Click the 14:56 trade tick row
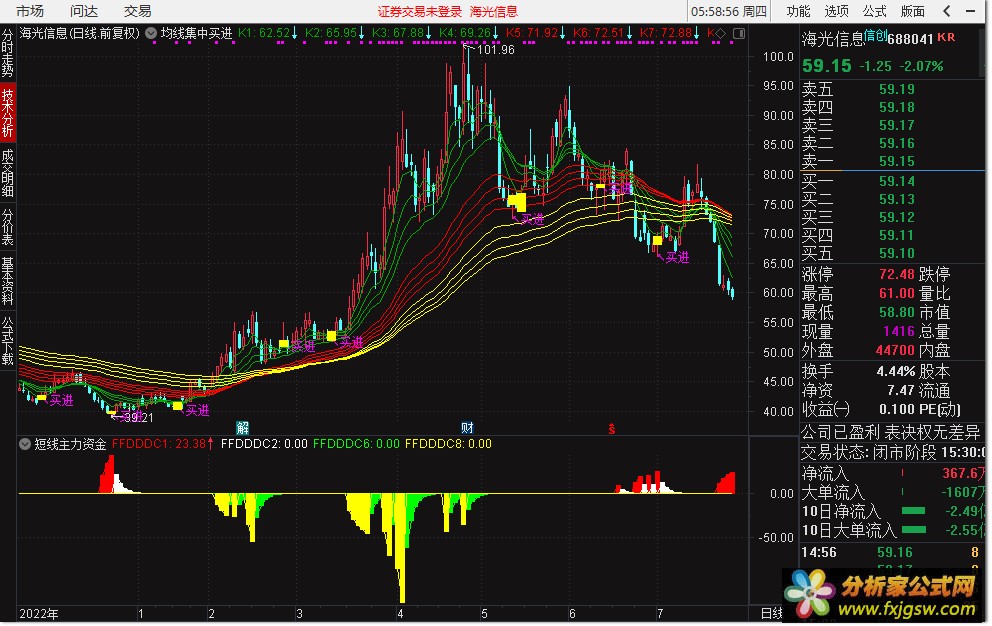992x626 pixels. [x=891, y=553]
